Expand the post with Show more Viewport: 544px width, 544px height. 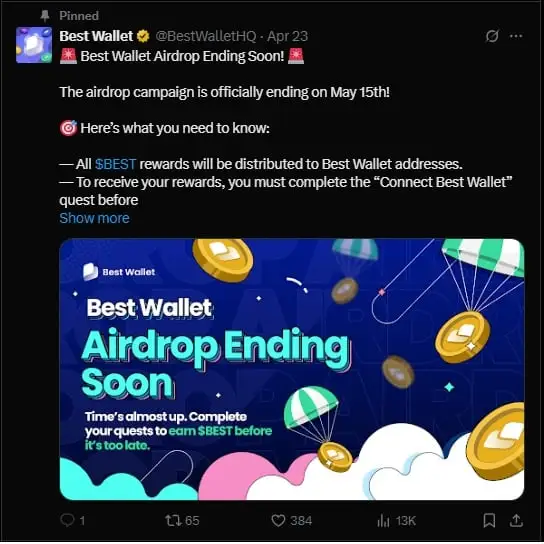[x=94, y=218]
